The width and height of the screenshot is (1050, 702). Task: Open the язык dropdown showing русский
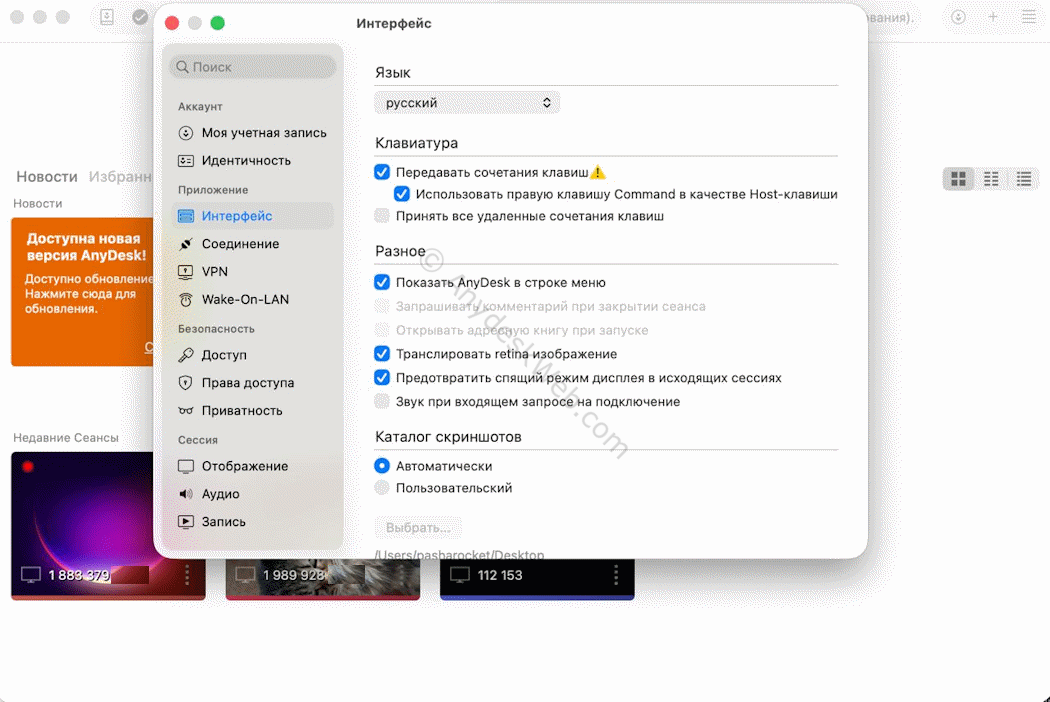tap(467, 103)
